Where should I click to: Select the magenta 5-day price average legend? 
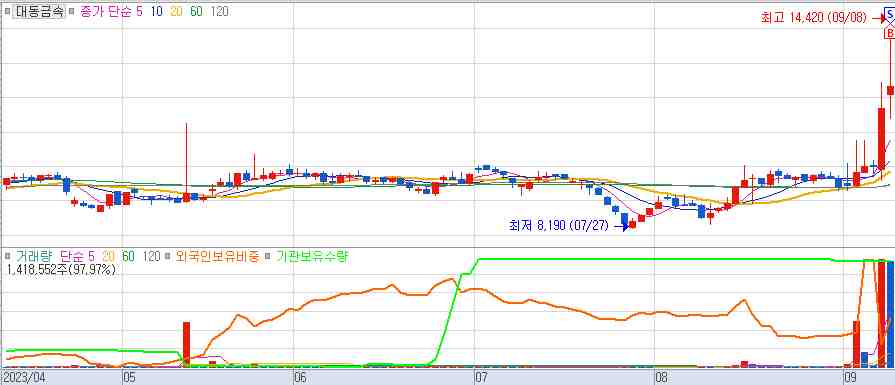point(140,11)
